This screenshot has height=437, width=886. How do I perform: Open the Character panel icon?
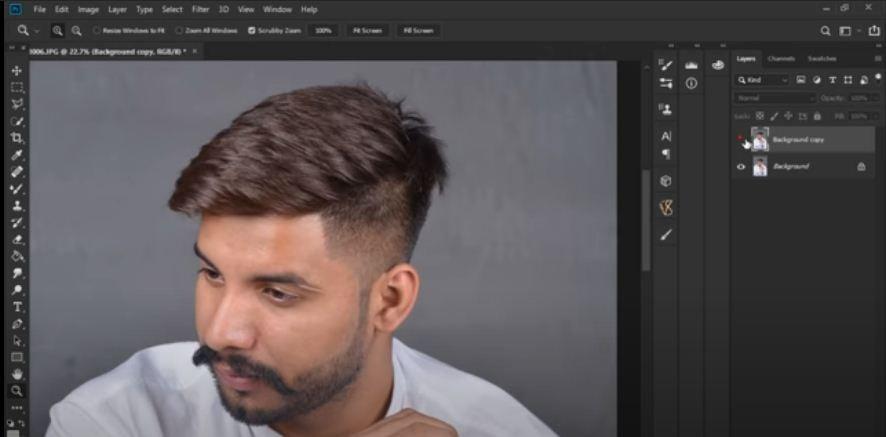click(666, 136)
